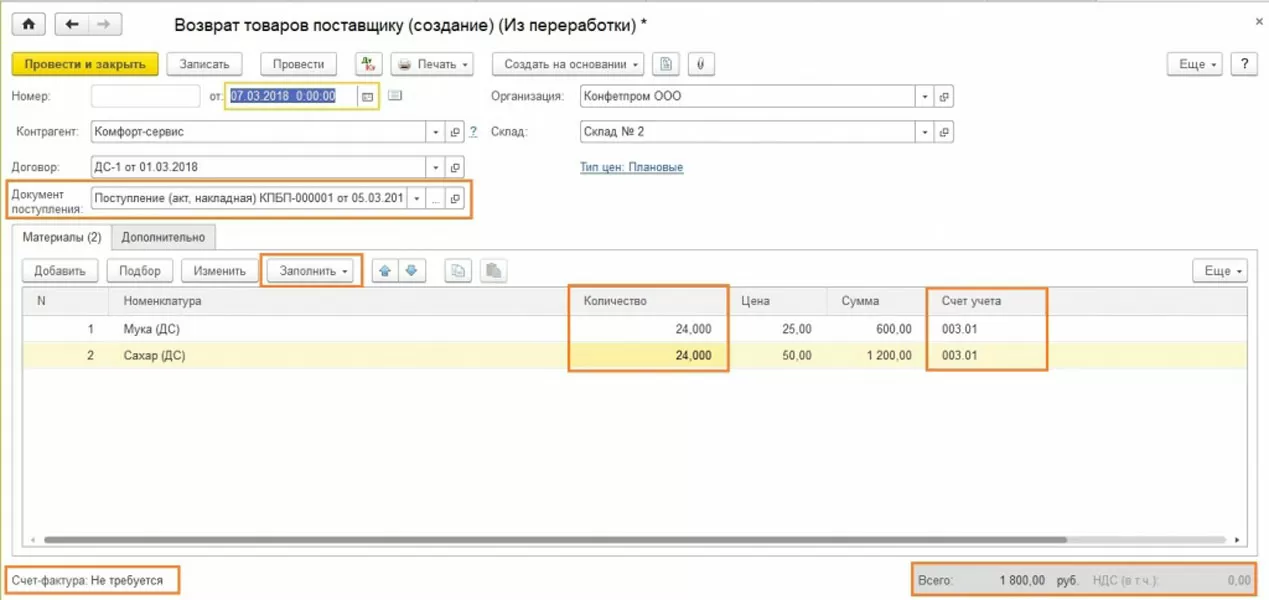Click the note icon beside the date field
The height and width of the screenshot is (600, 1269).
394,96
